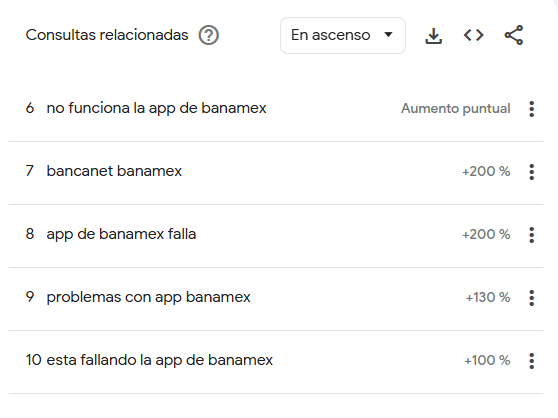Share the Consultas relacionadas widget
The height and width of the screenshot is (418, 558).
coord(514,35)
